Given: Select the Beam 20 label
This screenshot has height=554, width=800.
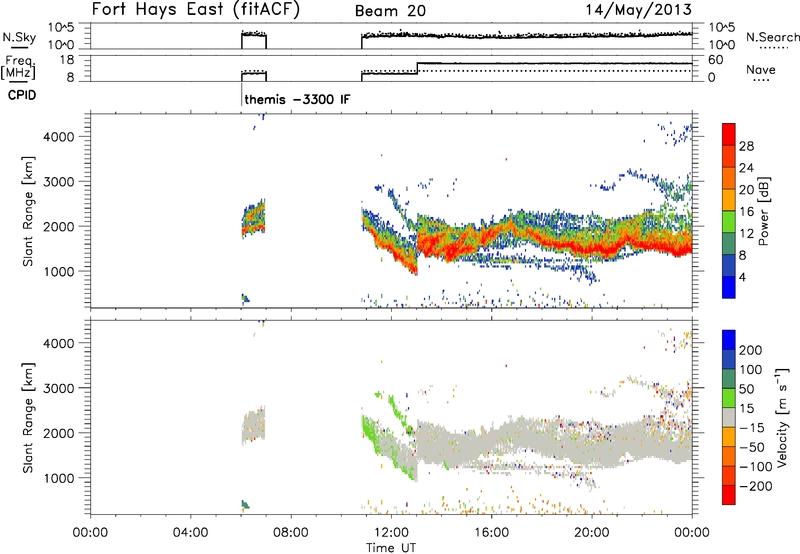Looking at the screenshot, I should coord(390,11).
